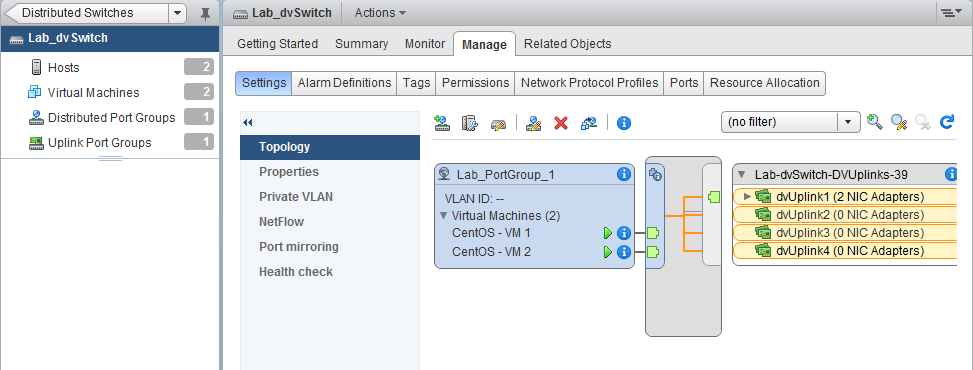Click the port box for CentOS - VM 2
973x370 pixels.
coord(653,252)
